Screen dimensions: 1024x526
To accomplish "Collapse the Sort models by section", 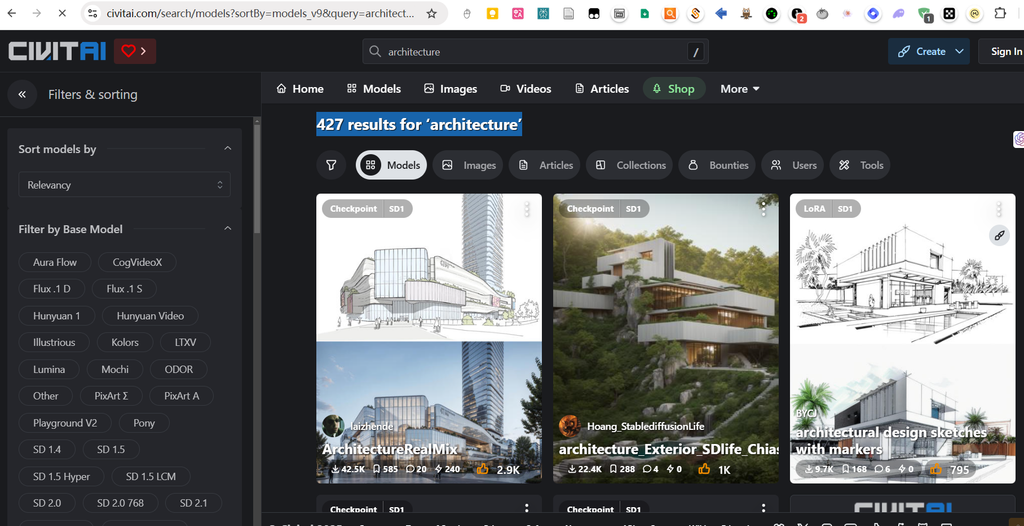I will pyautogui.click(x=227, y=149).
